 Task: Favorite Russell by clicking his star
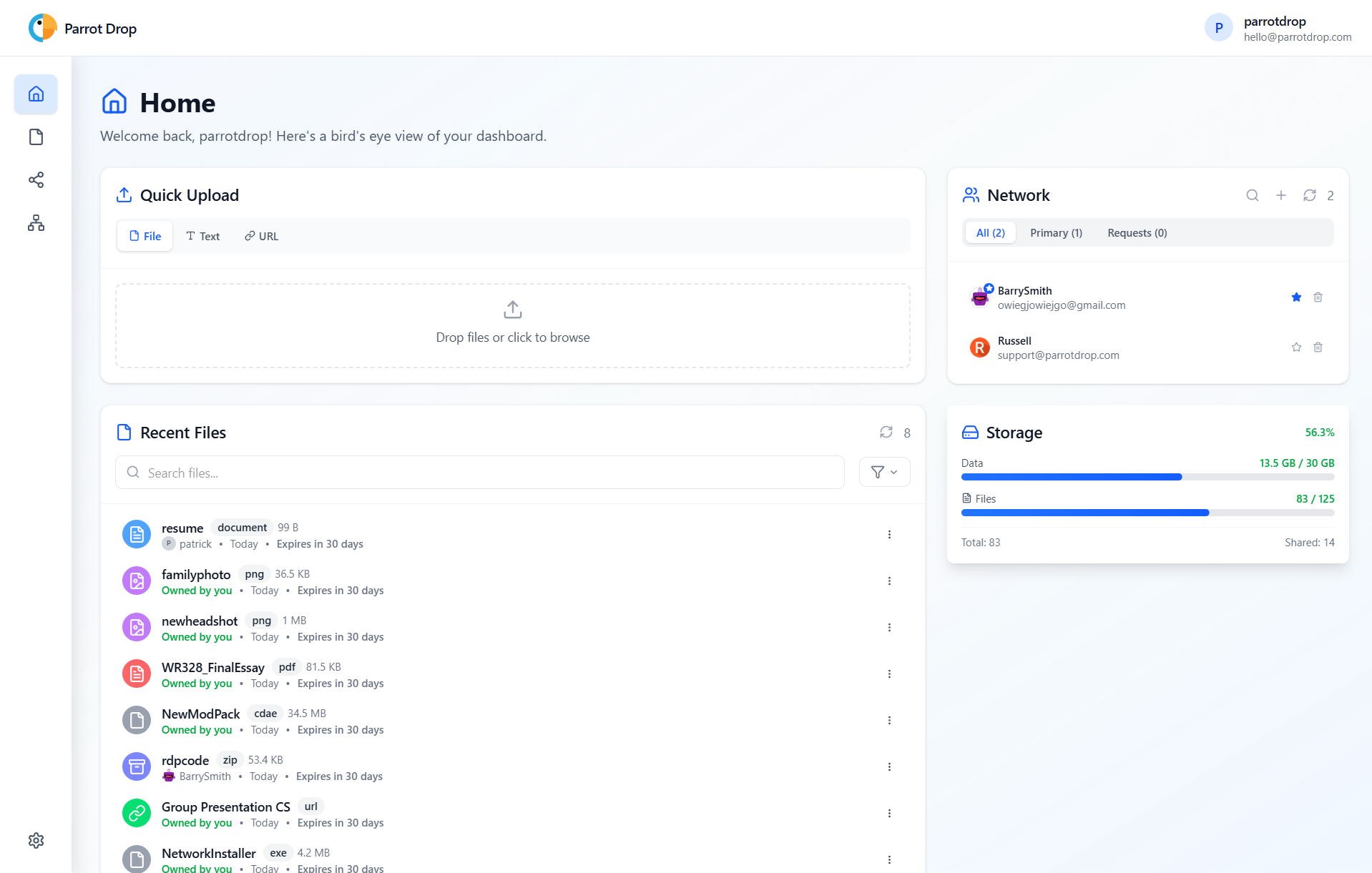point(1296,347)
